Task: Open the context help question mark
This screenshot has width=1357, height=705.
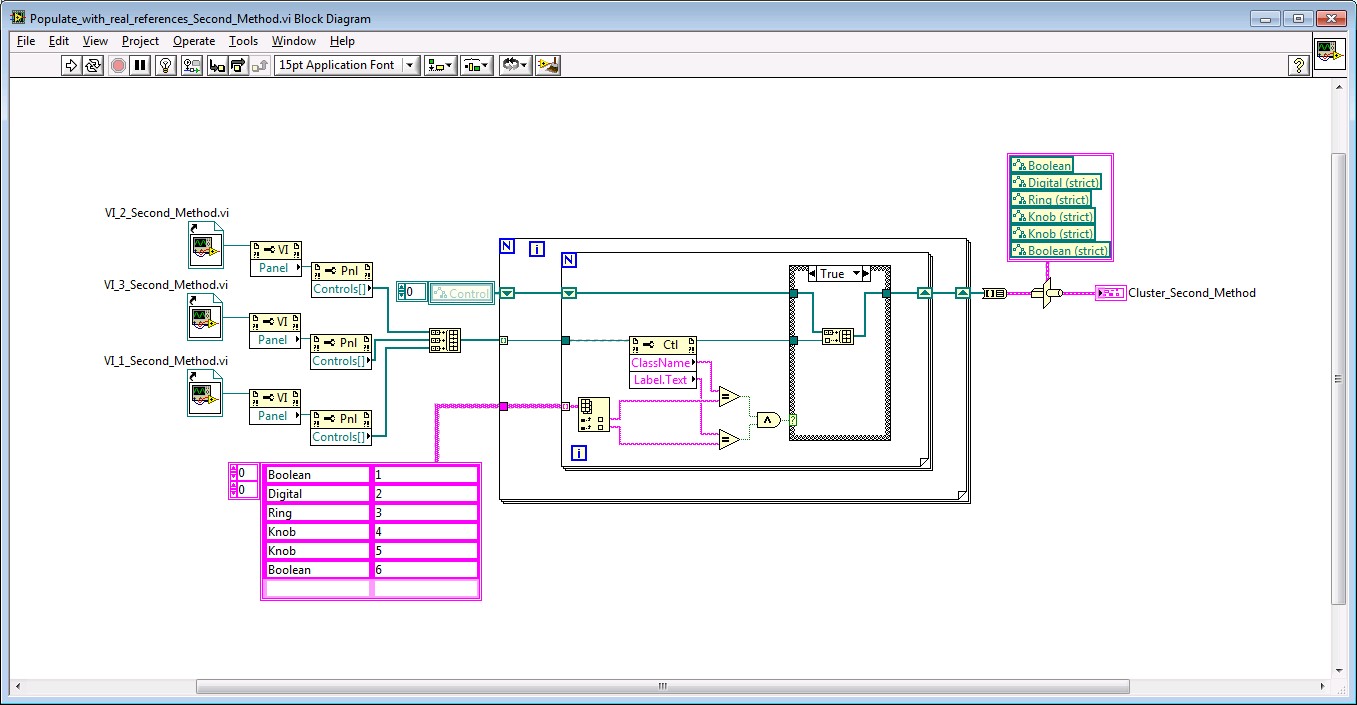Action: [1299, 65]
